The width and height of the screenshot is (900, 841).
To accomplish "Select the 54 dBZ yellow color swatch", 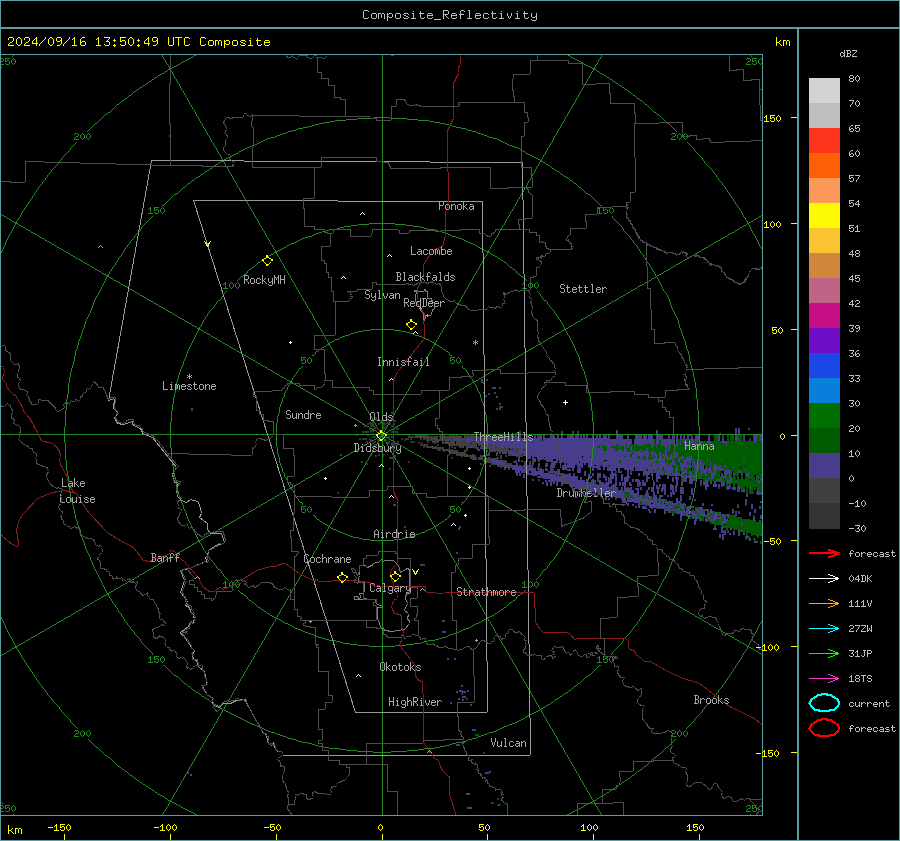I will [x=824, y=215].
